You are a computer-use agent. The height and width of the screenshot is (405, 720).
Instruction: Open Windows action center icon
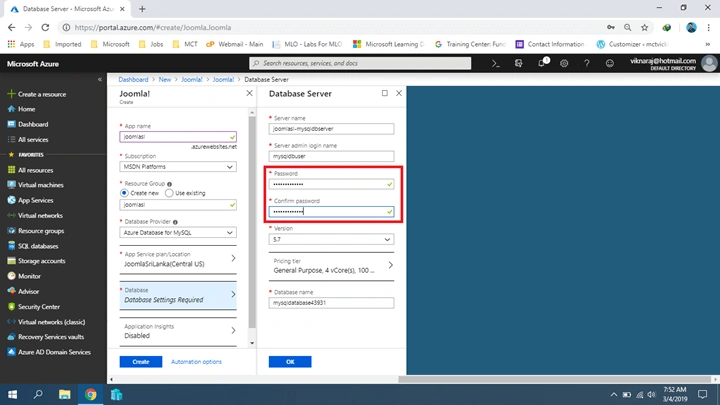click(702, 394)
